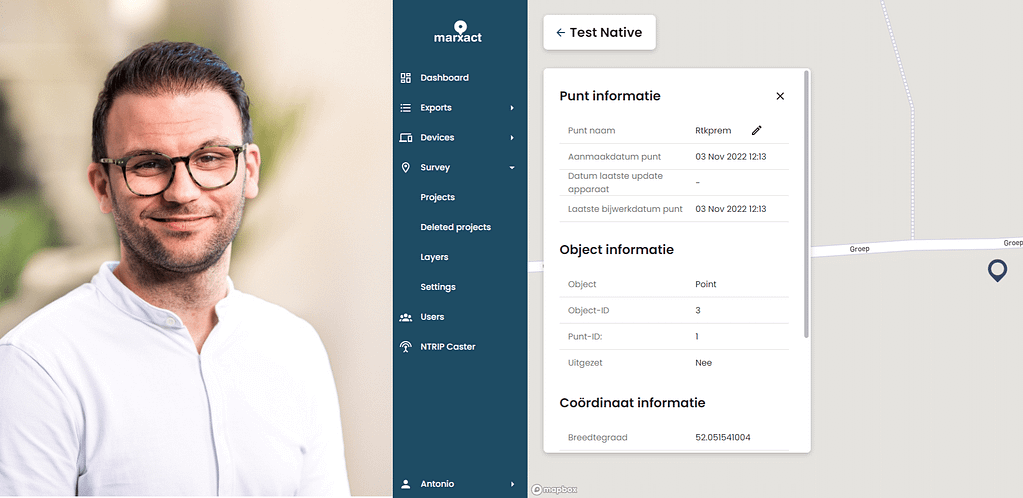
Task: Expand the Exports submenu arrow
Action: (512, 108)
